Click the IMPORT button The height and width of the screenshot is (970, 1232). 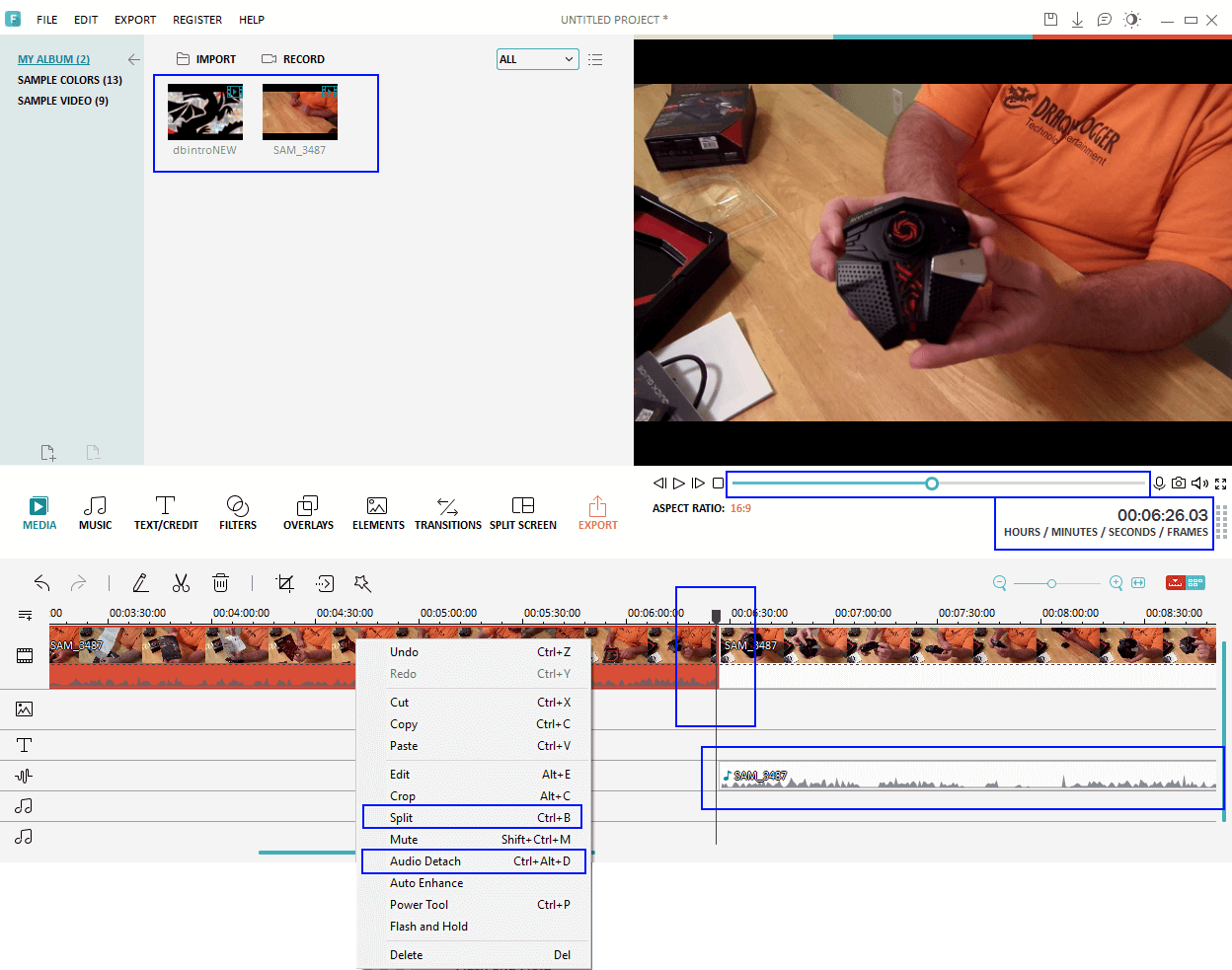(206, 59)
